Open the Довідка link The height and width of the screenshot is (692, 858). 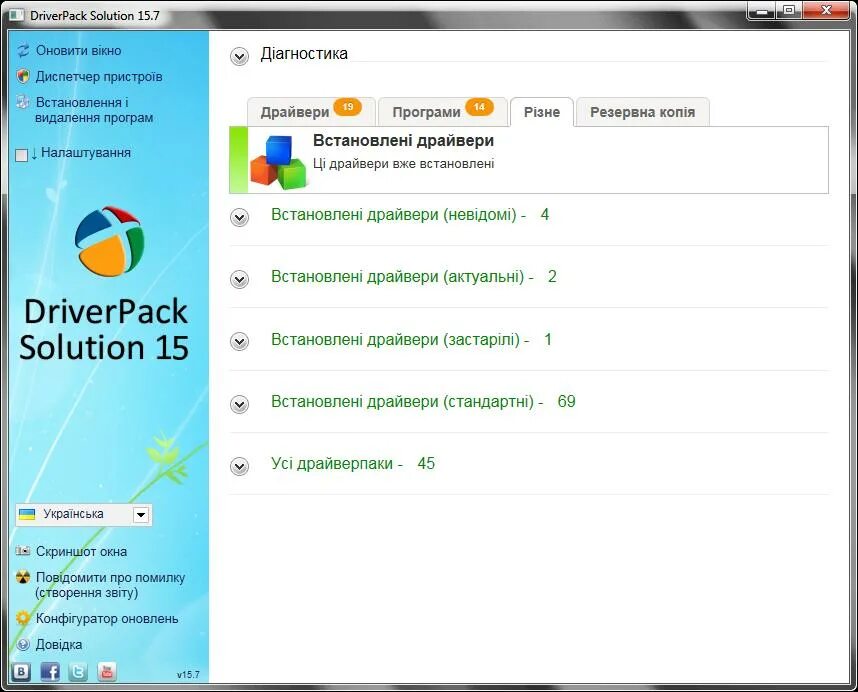(x=59, y=644)
